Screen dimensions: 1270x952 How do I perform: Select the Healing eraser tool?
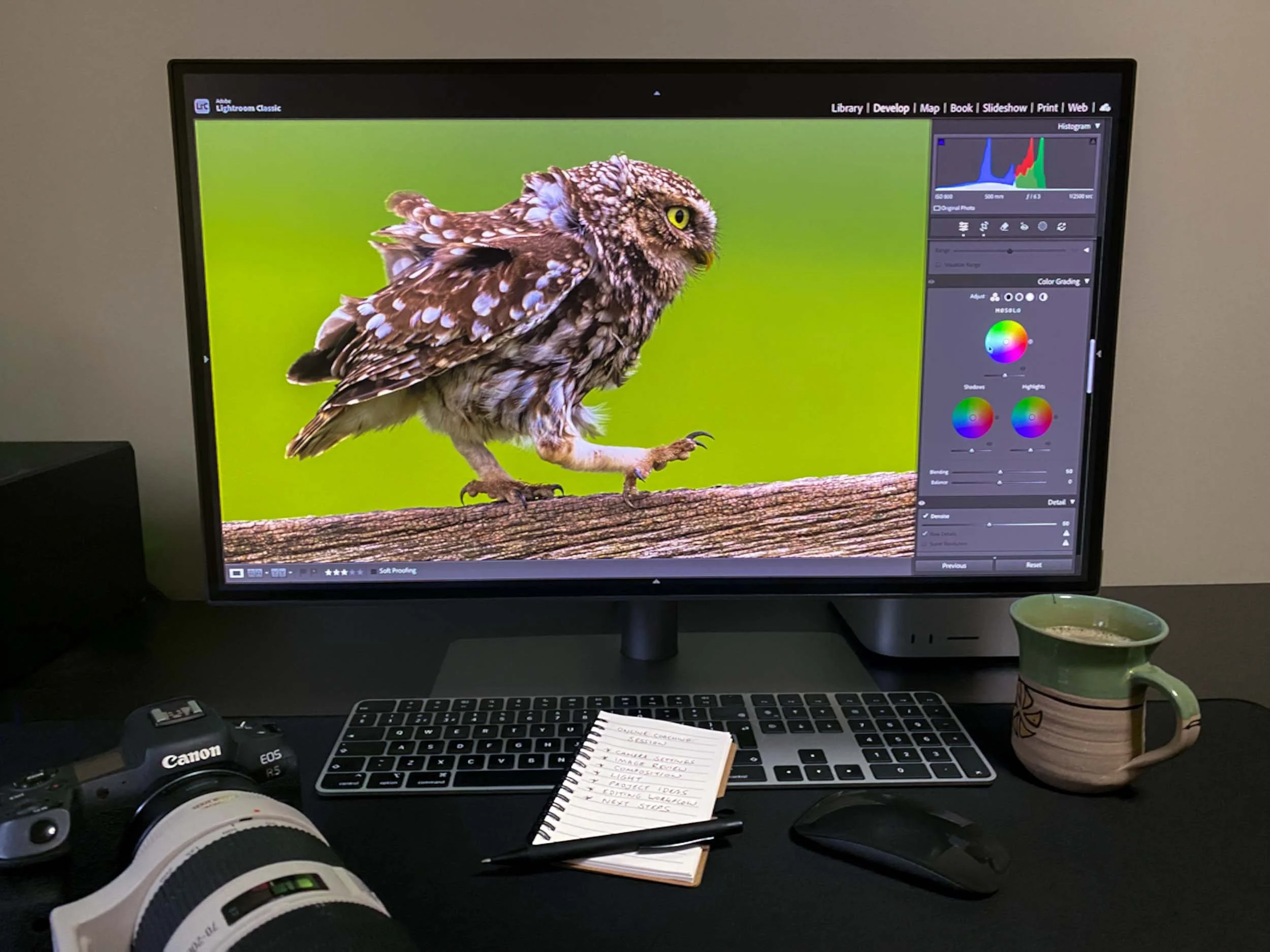pos(1004,226)
